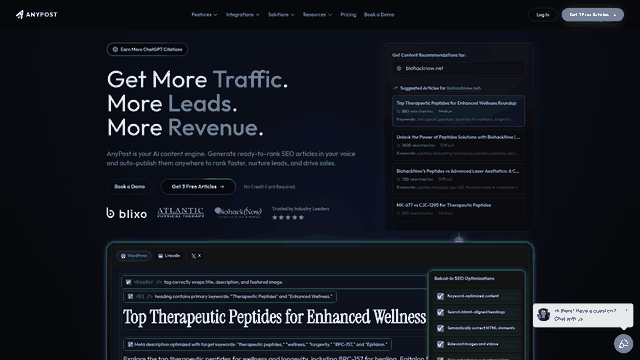Click the Log In button
The height and width of the screenshot is (360, 640).
point(542,15)
